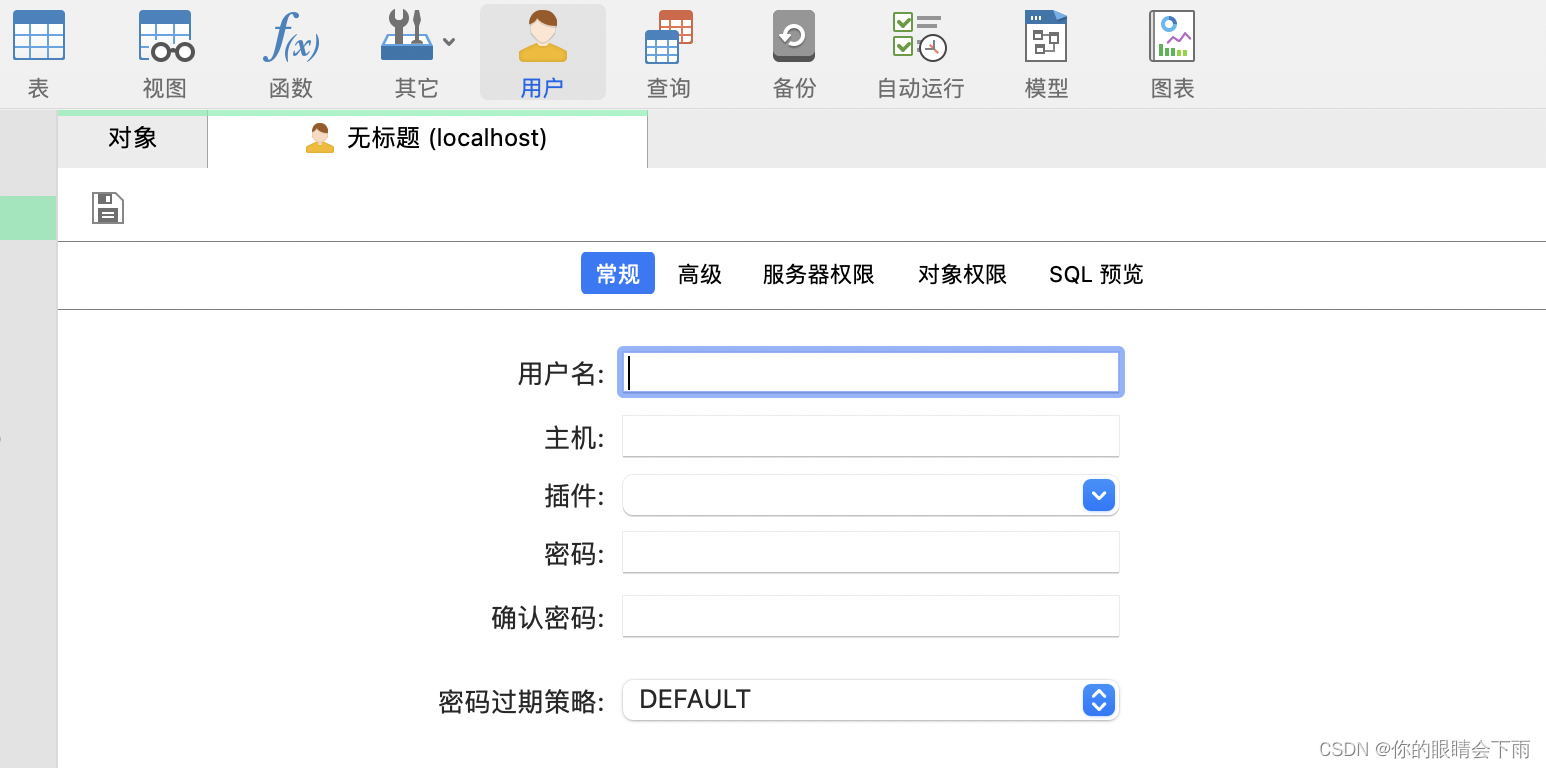Expand the arrow beside 其它 icon
Image resolution: width=1546 pixels, height=768 pixels.
tap(449, 41)
